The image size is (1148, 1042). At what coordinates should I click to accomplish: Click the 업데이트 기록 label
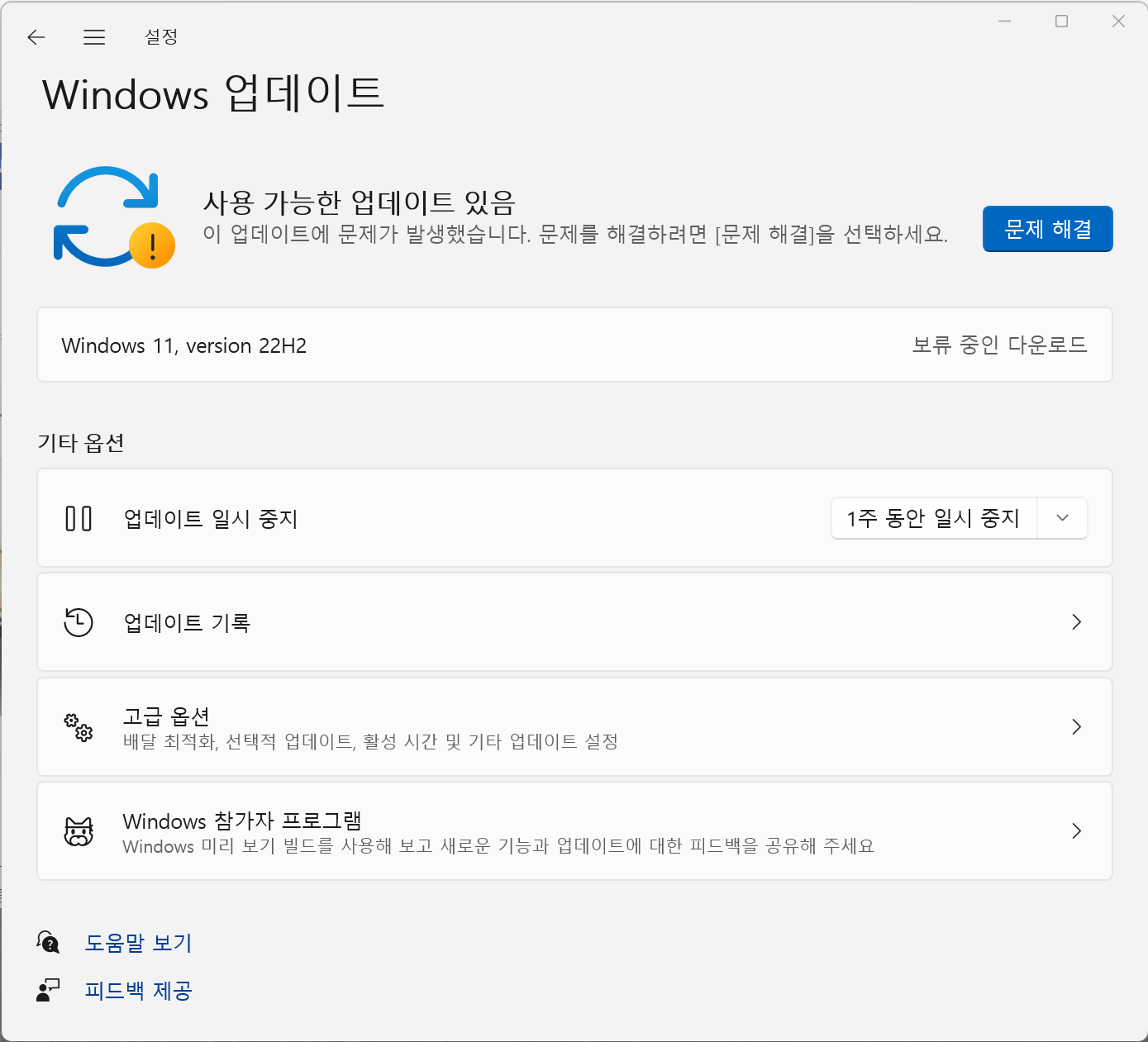point(187,623)
